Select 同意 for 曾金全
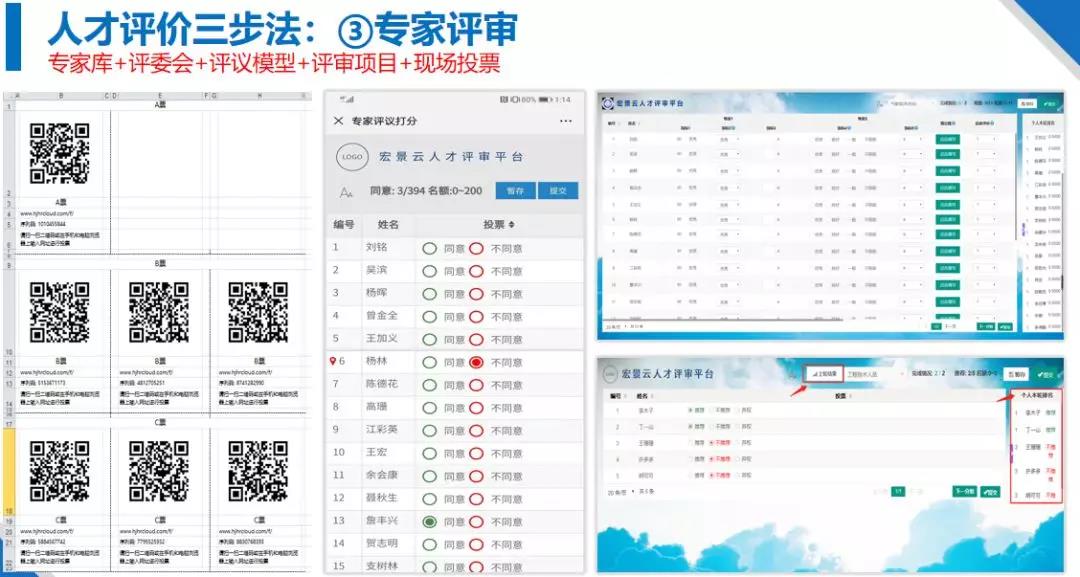Image resolution: width=1080 pixels, height=577 pixels. click(x=430, y=317)
